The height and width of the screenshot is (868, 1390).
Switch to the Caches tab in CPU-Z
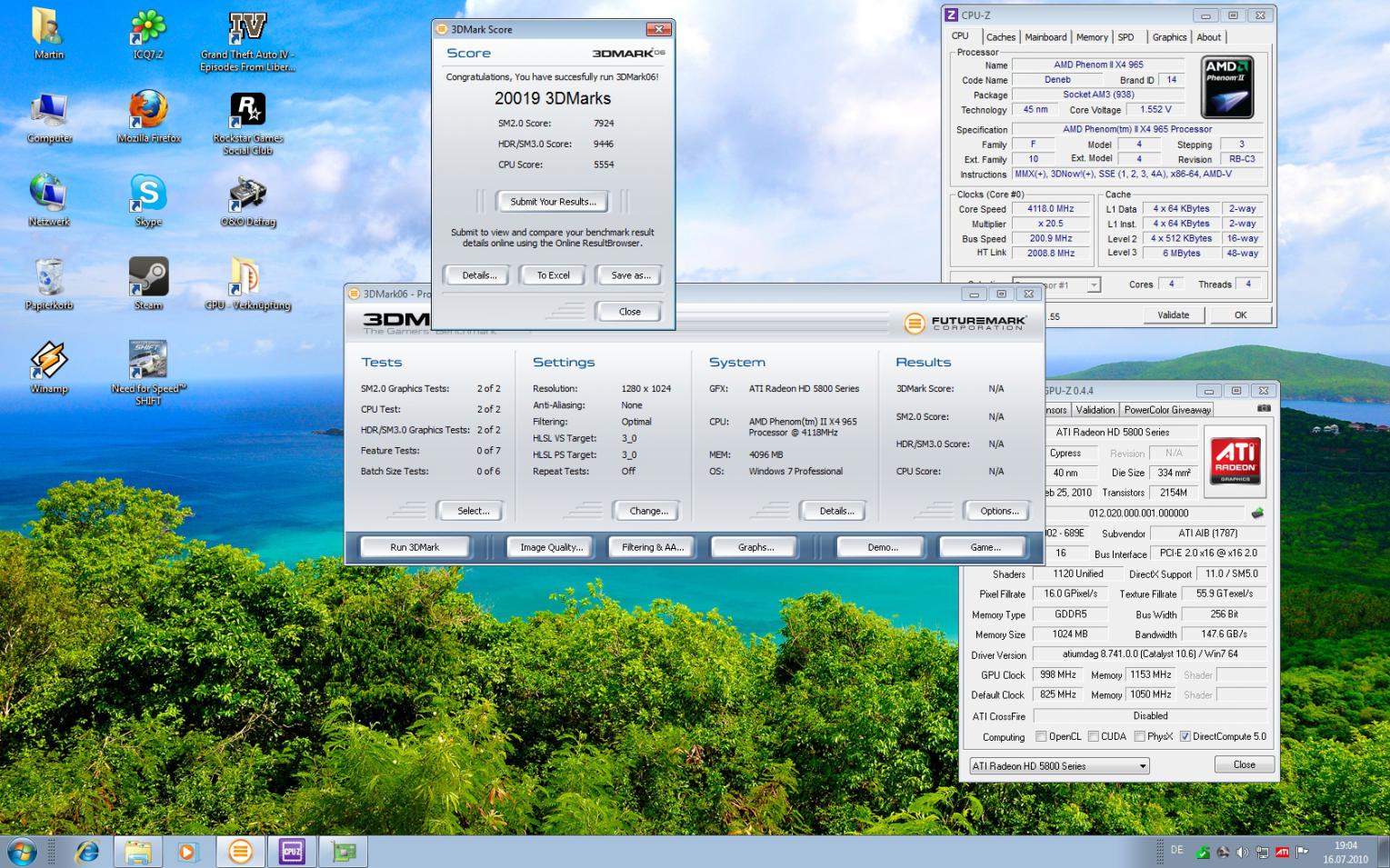pos(1001,37)
